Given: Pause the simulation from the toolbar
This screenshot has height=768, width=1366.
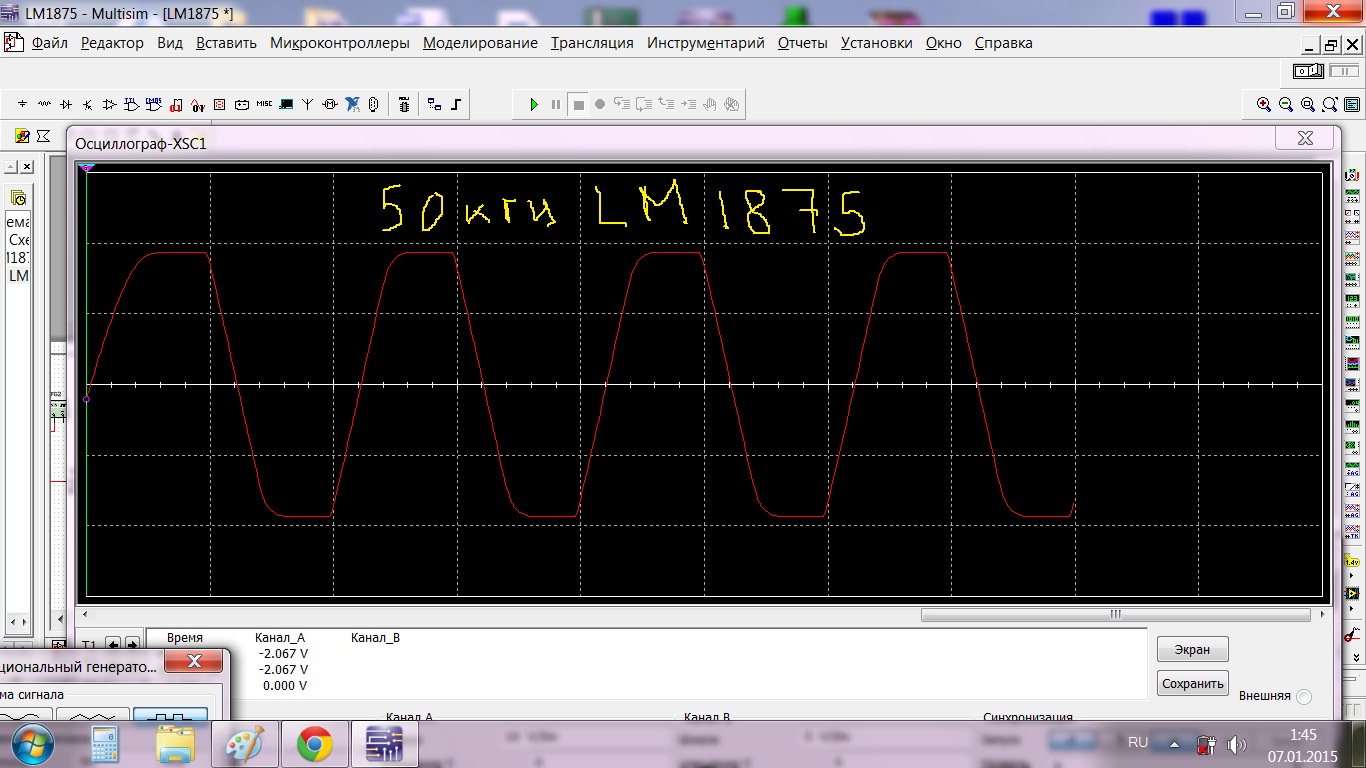Looking at the screenshot, I should 556,104.
